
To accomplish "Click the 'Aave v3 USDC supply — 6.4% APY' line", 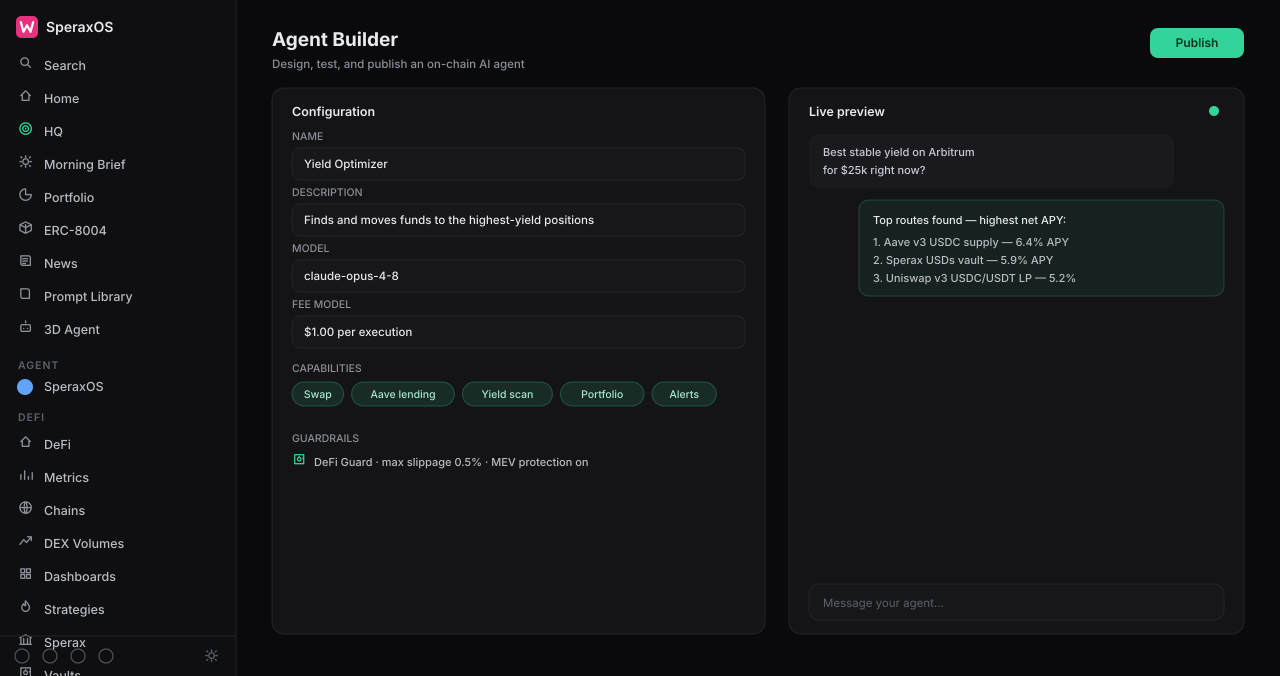I will point(971,242).
